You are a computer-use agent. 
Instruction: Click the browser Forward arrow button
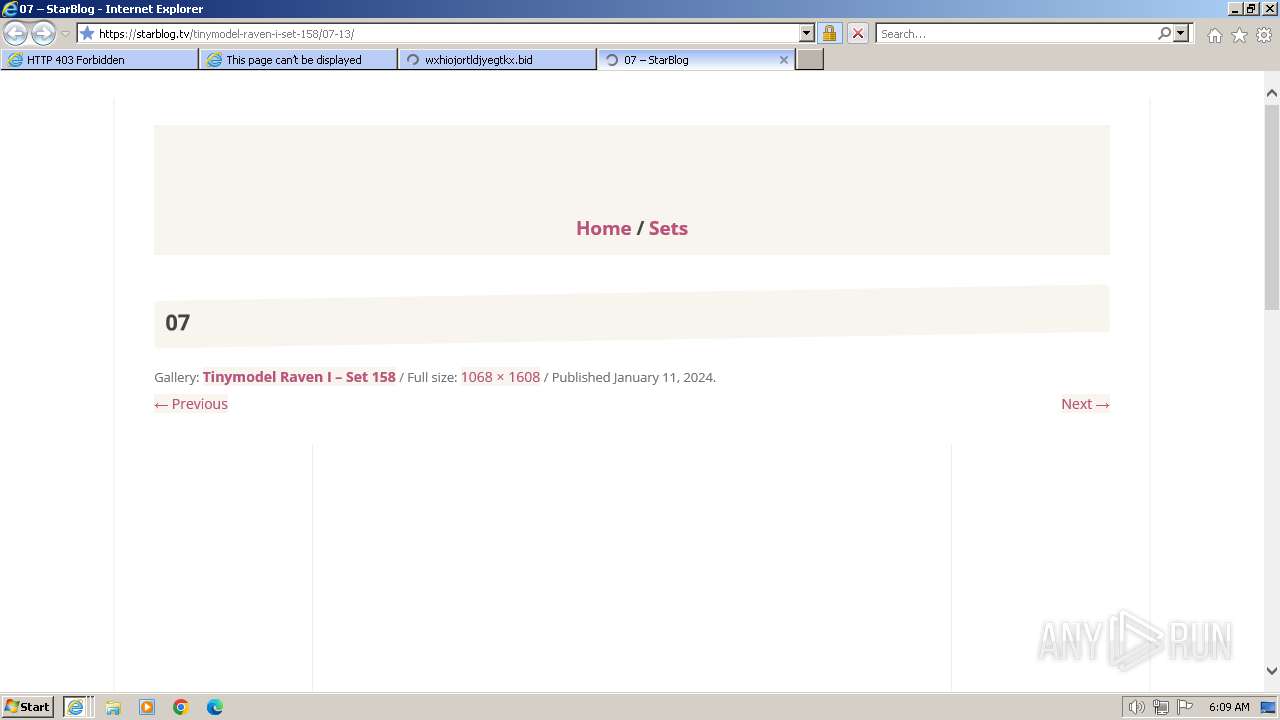click(43, 33)
